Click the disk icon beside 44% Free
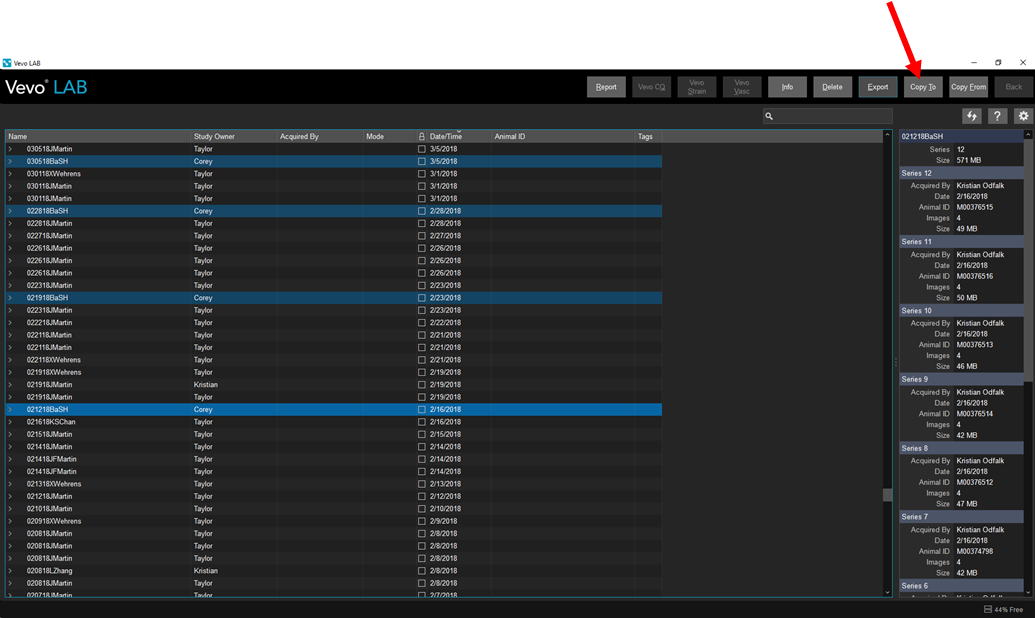Viewport: 1035px width, 618px height. coord(987,609)
